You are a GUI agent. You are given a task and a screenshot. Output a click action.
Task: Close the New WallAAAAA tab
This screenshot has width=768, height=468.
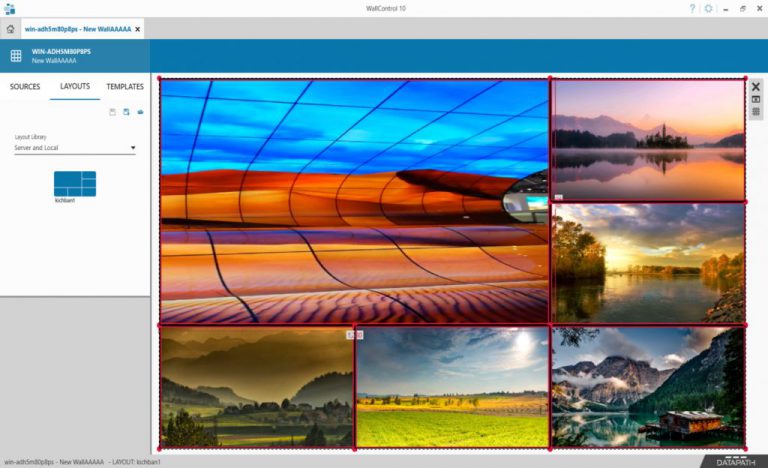tap(138, 29)
